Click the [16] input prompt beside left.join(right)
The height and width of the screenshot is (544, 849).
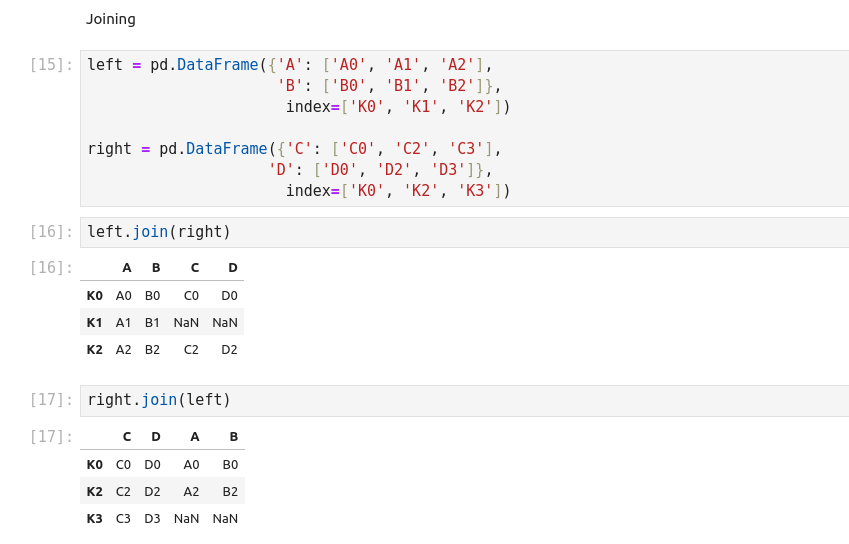pos(51,232)
